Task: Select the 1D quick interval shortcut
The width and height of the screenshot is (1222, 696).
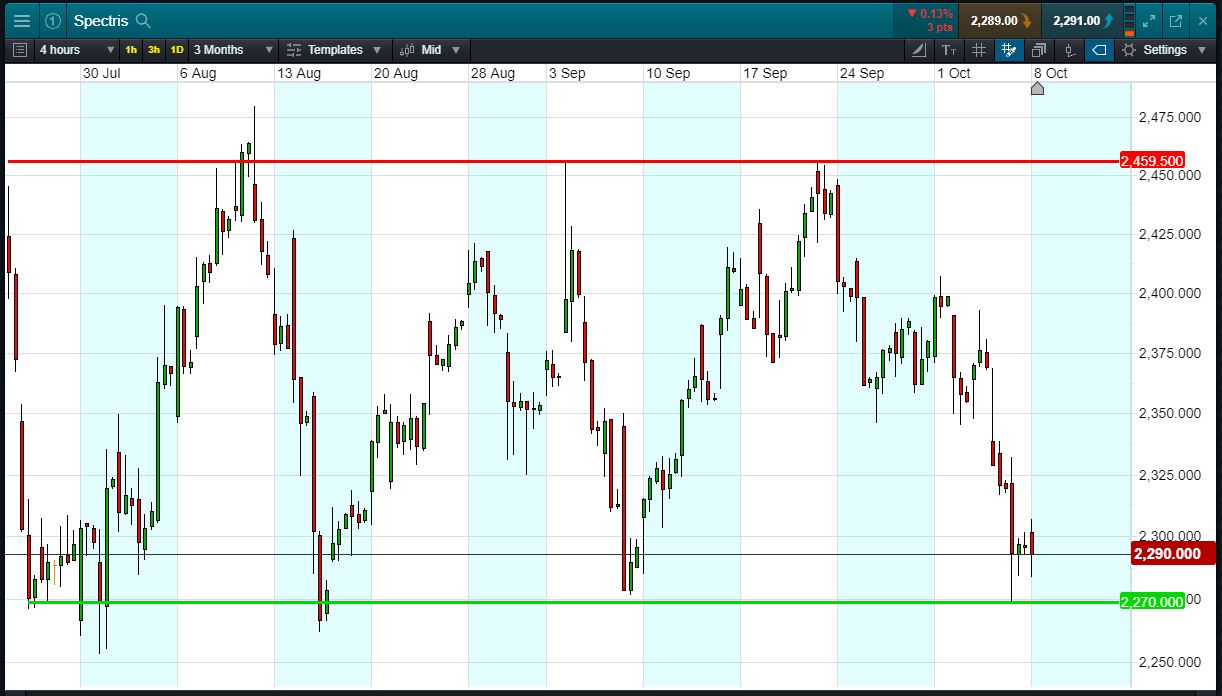Action: click(x=176, y=50)
